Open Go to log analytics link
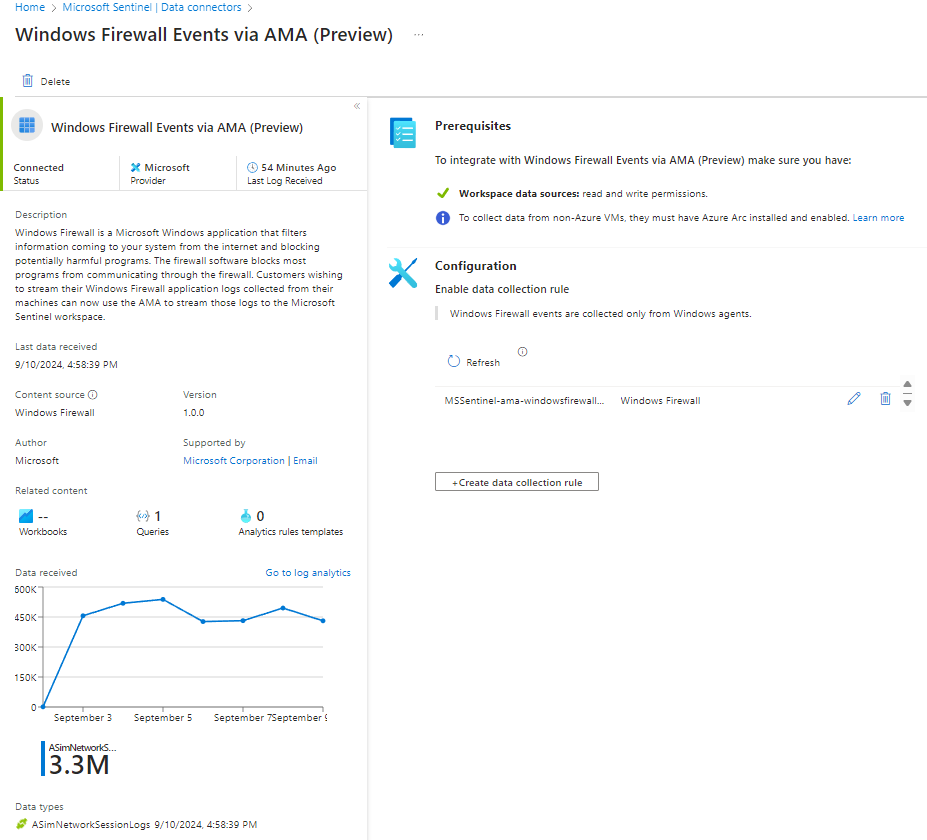 pyautogui.click(x=308, y=573)
